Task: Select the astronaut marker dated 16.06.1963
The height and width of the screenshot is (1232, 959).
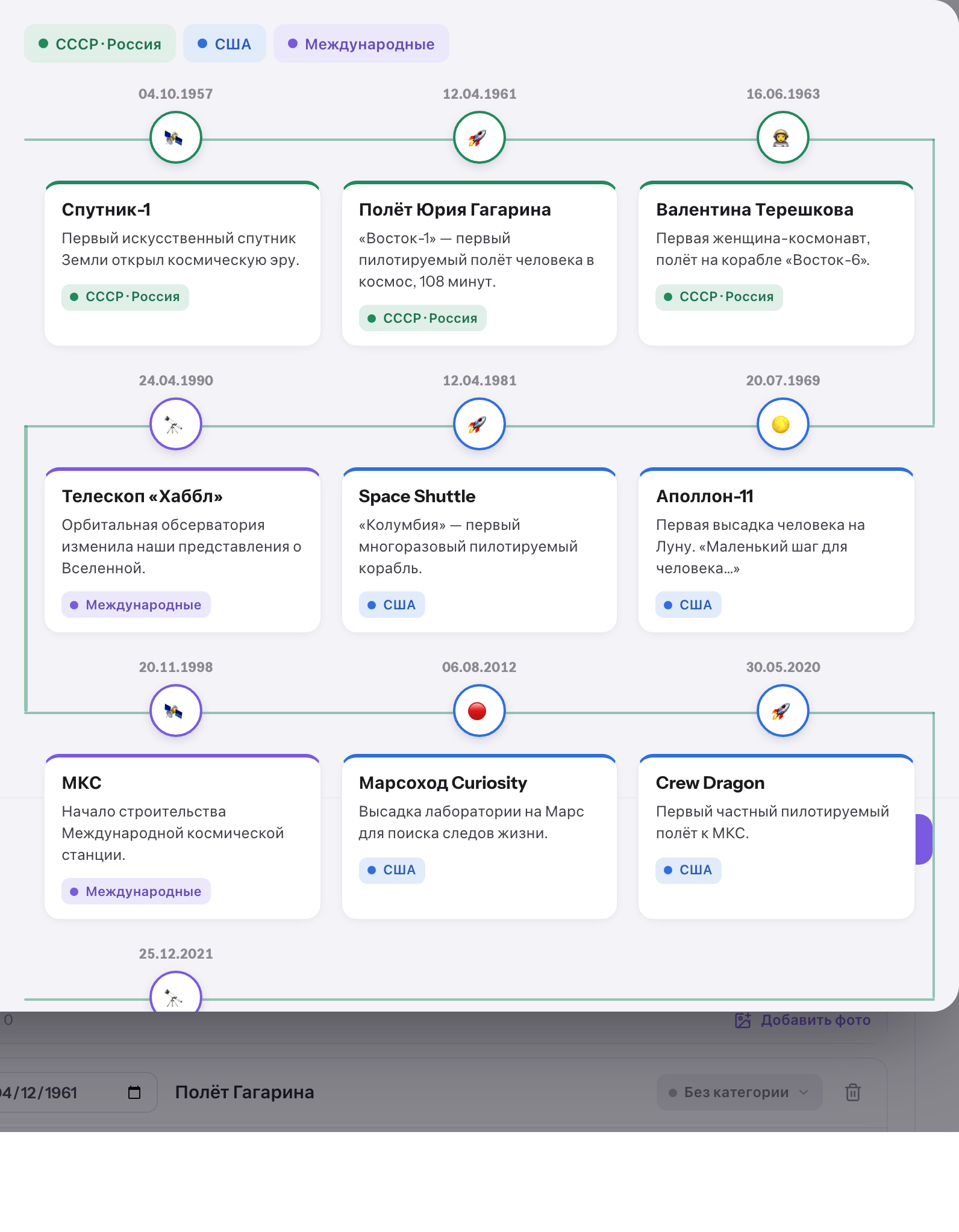Action: click(783, 138)
